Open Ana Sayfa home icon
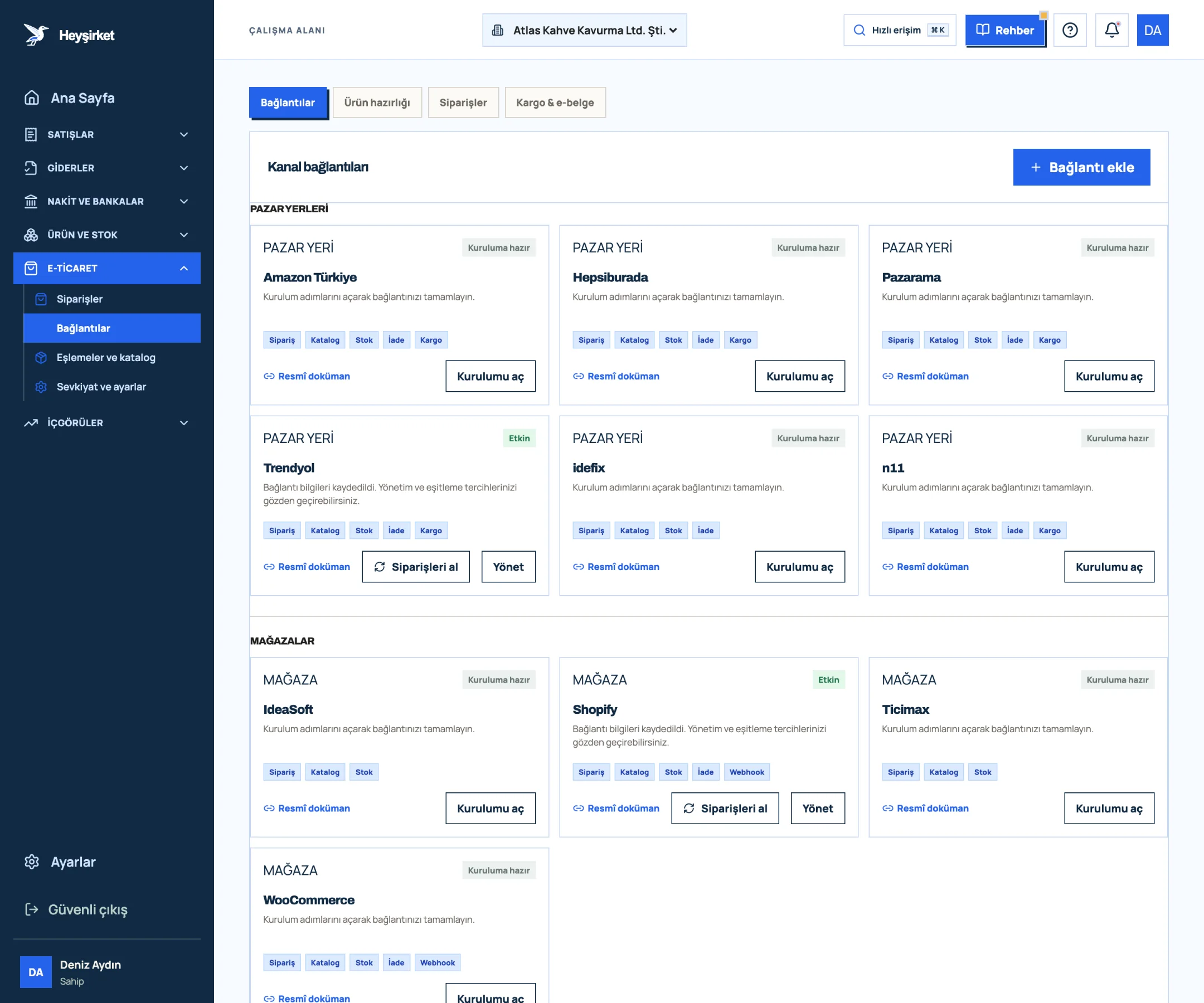 [x=32, y=98]
